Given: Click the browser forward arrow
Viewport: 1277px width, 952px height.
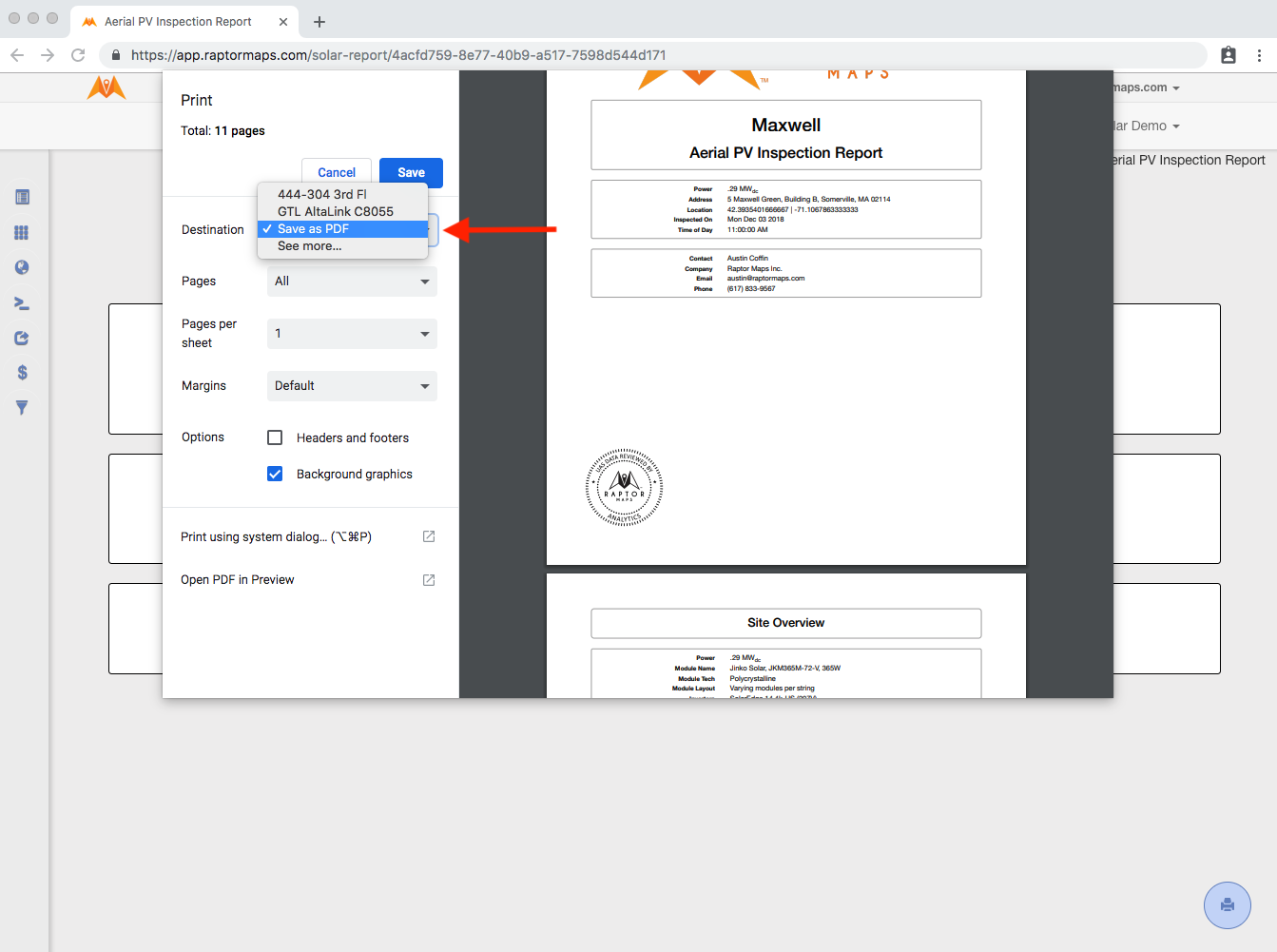Looking at the screenshot, I should tap(48, 55).
